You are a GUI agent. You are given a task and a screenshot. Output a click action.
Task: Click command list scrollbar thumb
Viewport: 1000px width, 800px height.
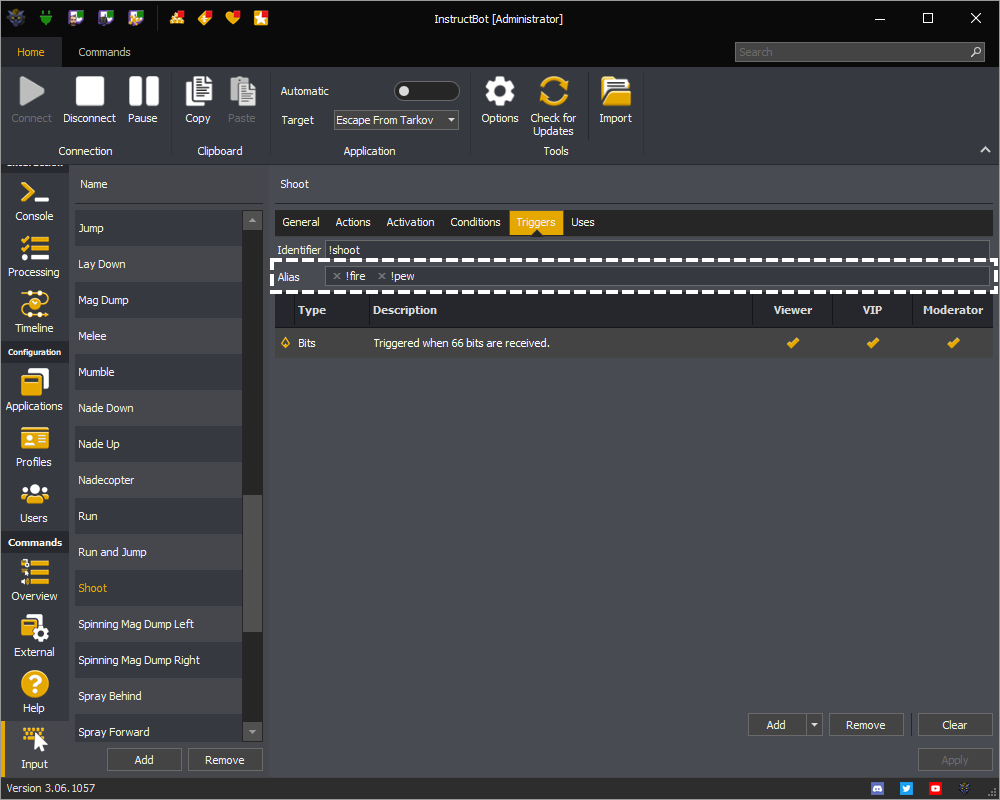(x=253, y=563)
